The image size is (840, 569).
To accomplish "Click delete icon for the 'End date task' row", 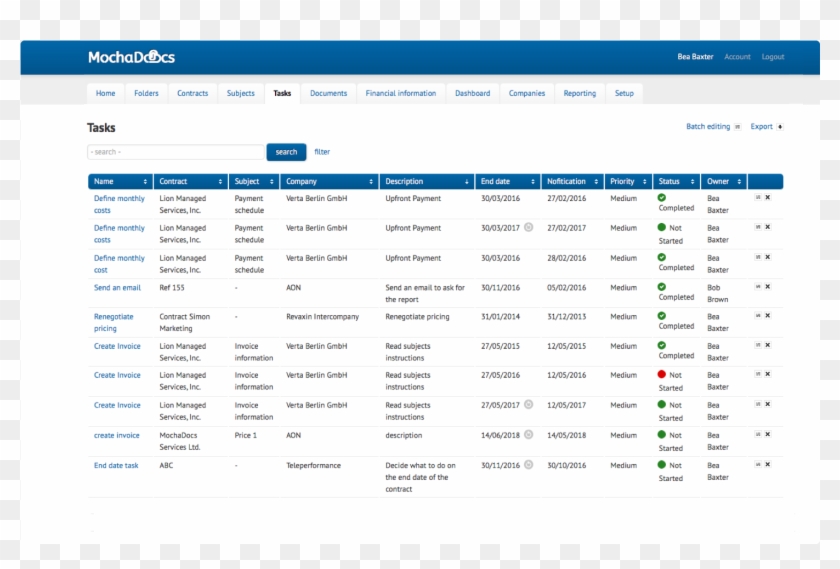I will click(768, 464).
